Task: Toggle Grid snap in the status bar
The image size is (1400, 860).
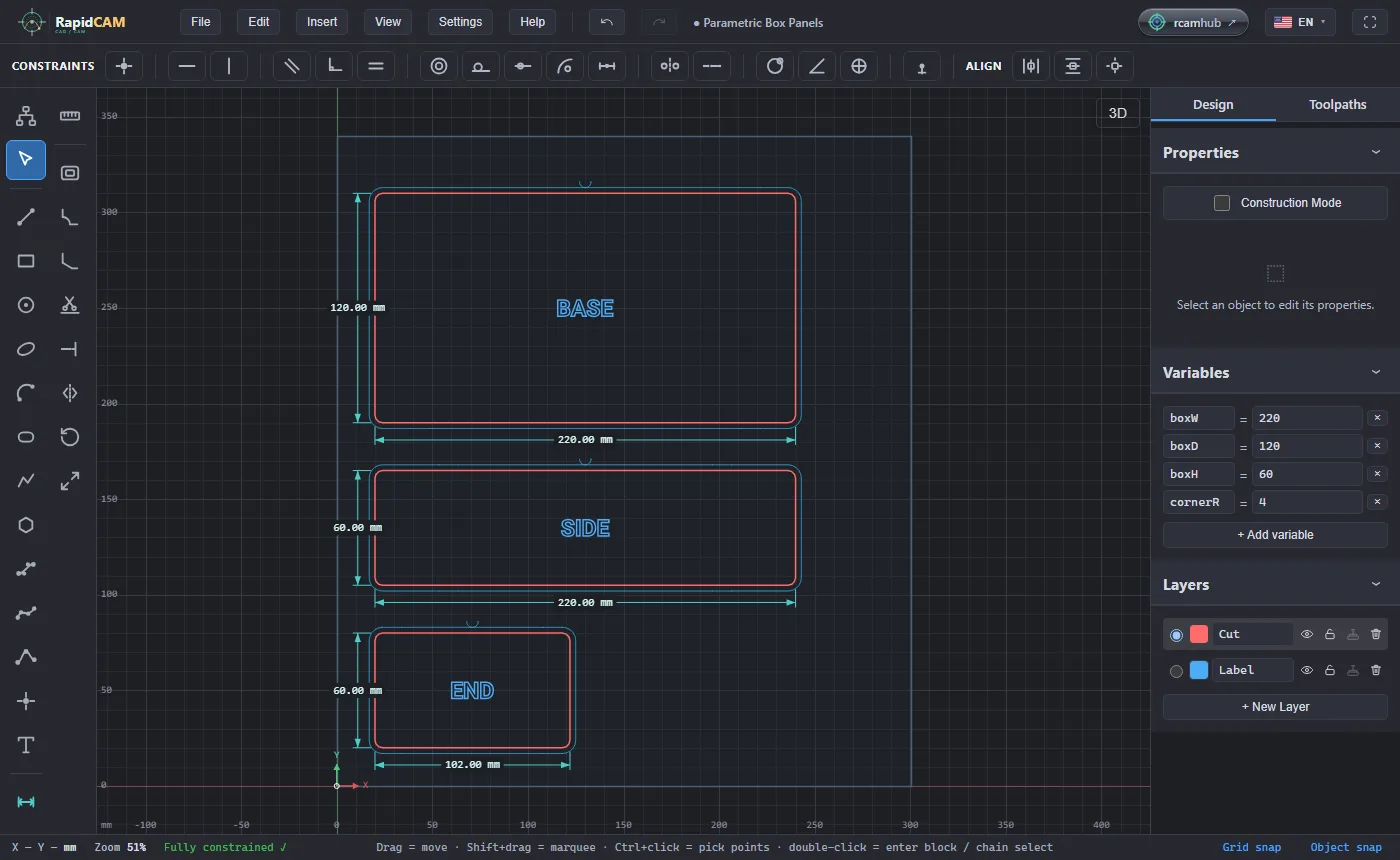Action: tap(1251, 847)
